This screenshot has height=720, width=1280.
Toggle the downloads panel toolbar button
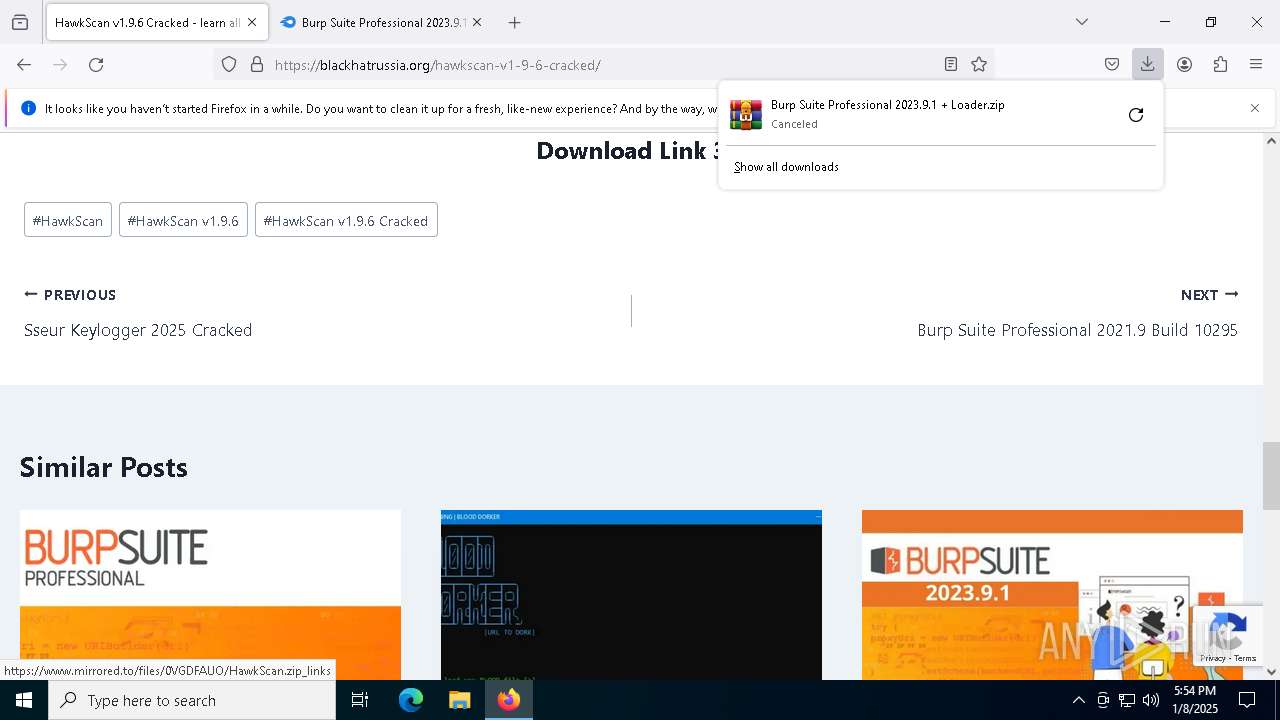pyautogui.click(x=1148, y=65)
